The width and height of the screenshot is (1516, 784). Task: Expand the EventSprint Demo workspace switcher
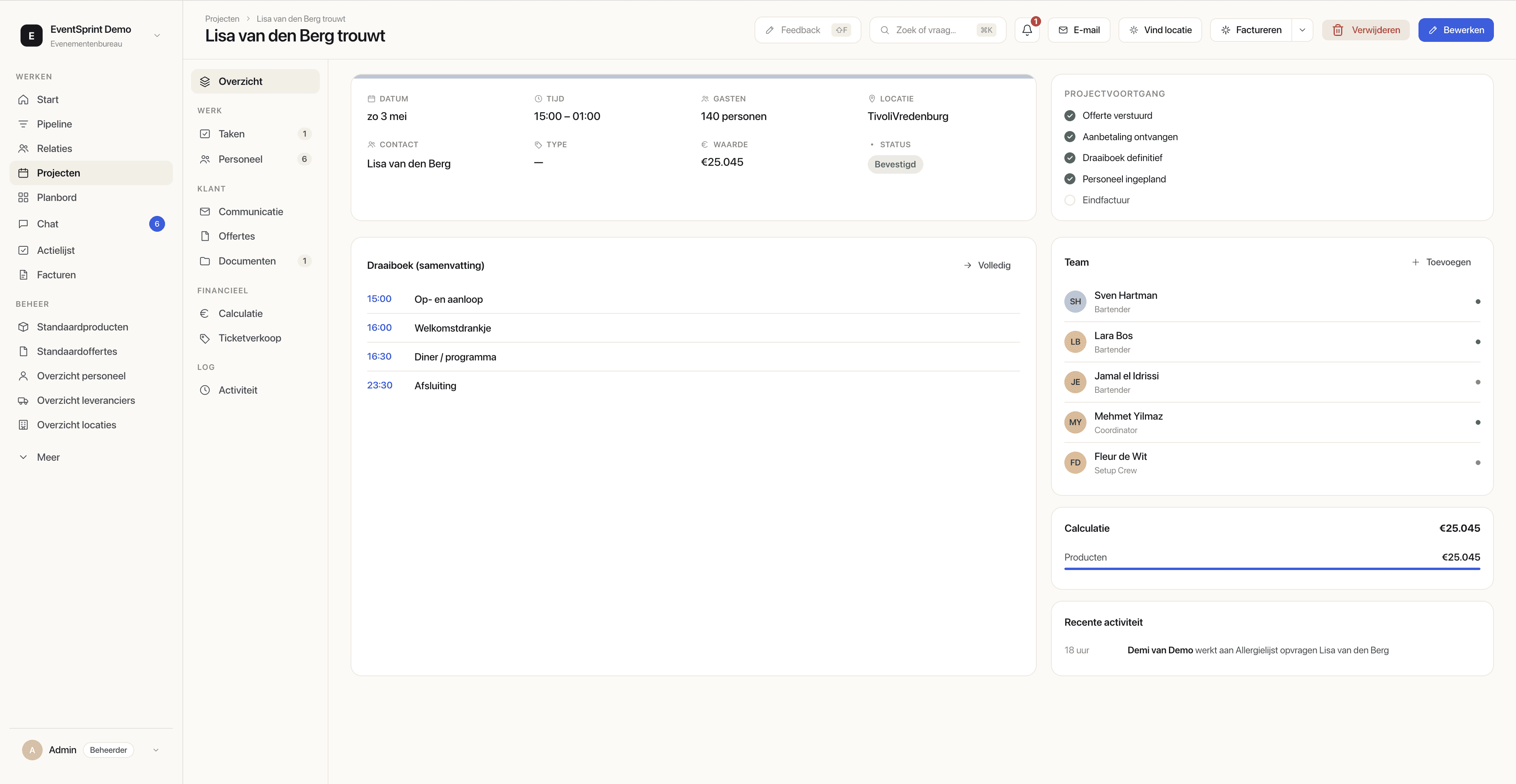click(x=157, y=35)
